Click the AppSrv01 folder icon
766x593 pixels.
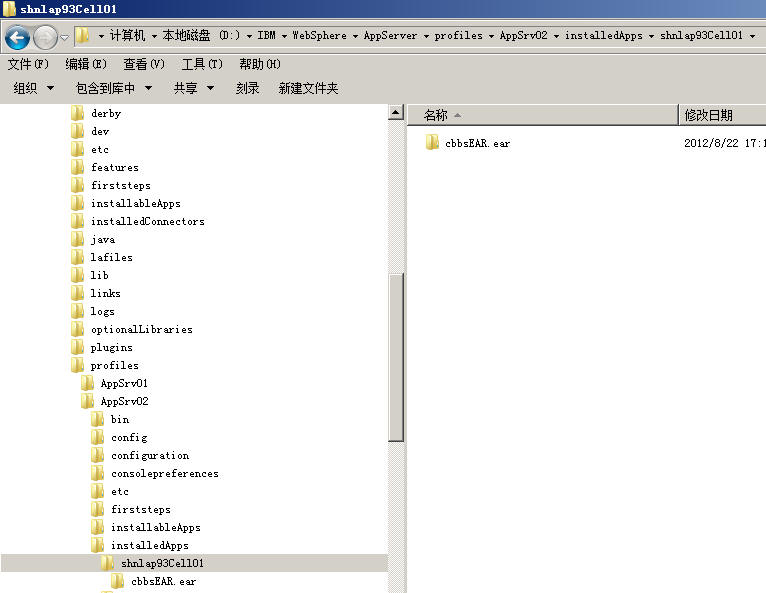click(x=87, y=383)
